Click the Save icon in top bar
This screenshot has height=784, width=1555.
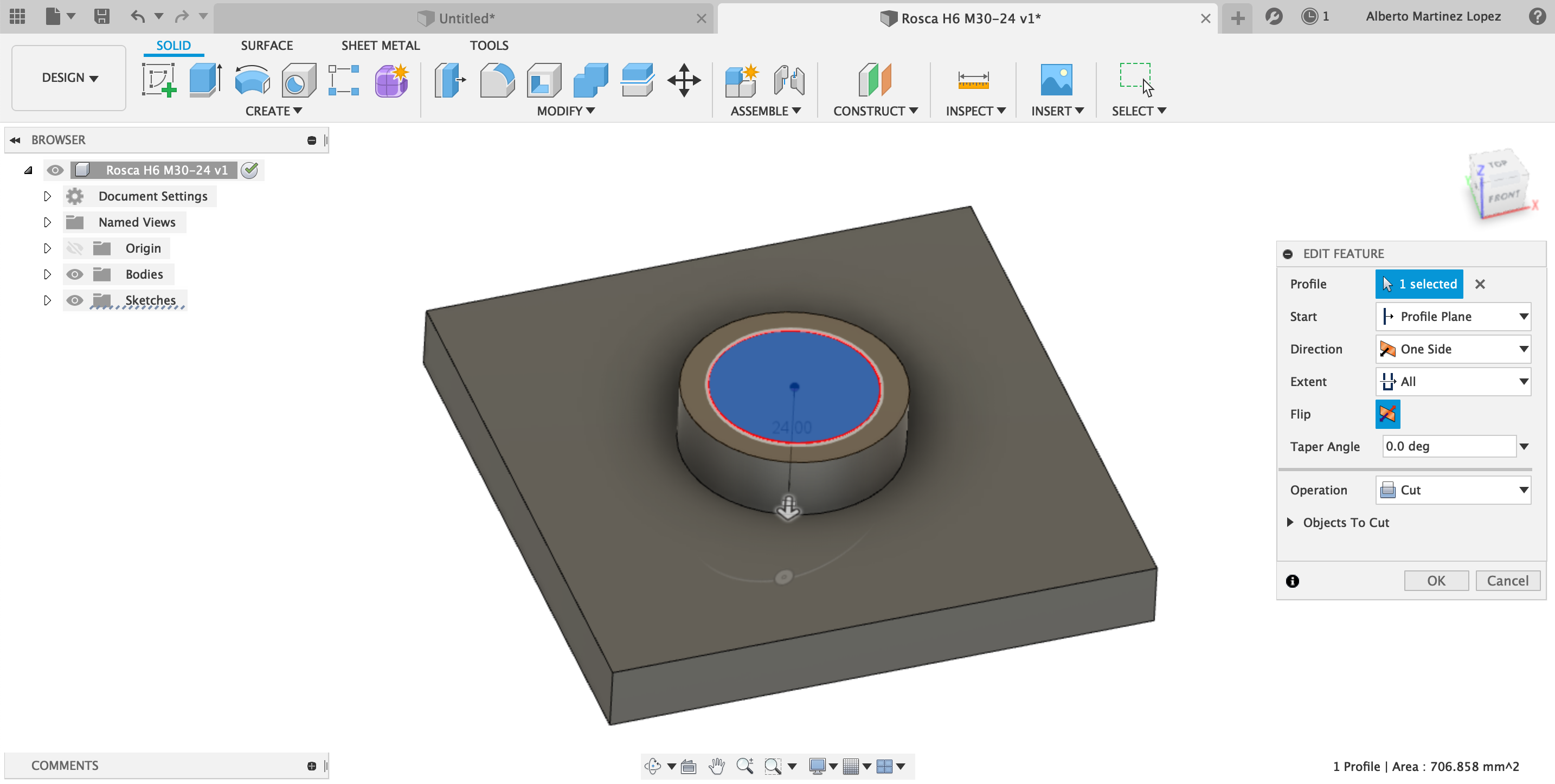pos(101,16)
